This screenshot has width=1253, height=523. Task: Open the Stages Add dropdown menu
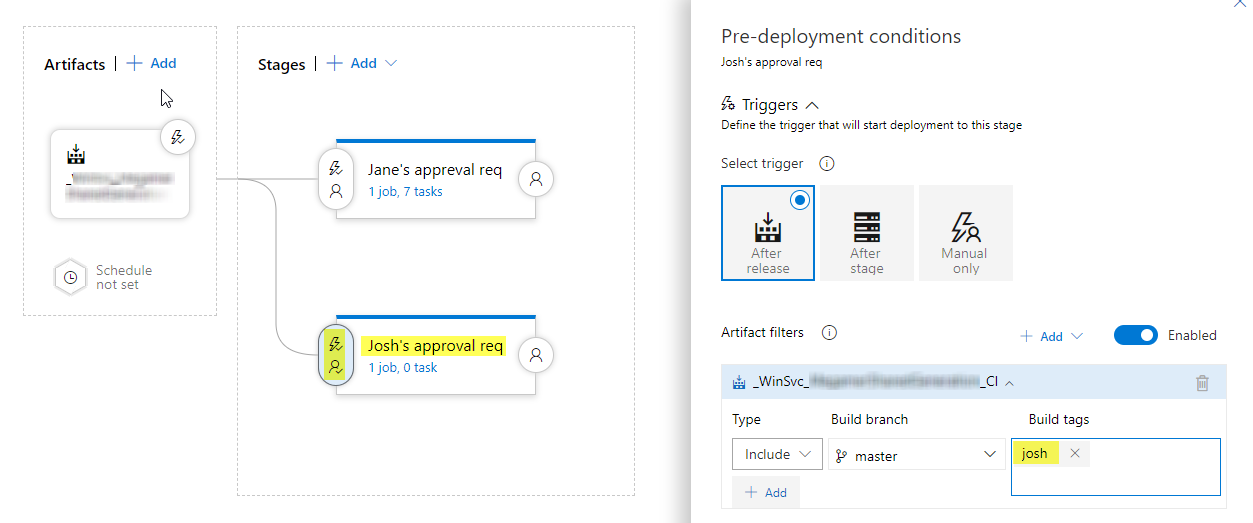(x=362, y=63)
